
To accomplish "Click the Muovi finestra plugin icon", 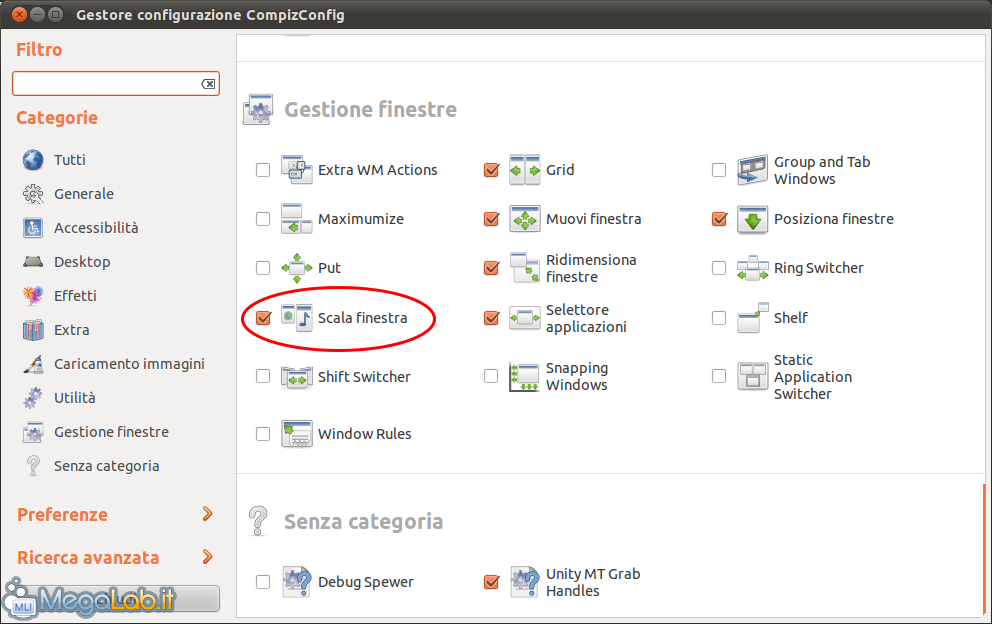I will [524, 219].
